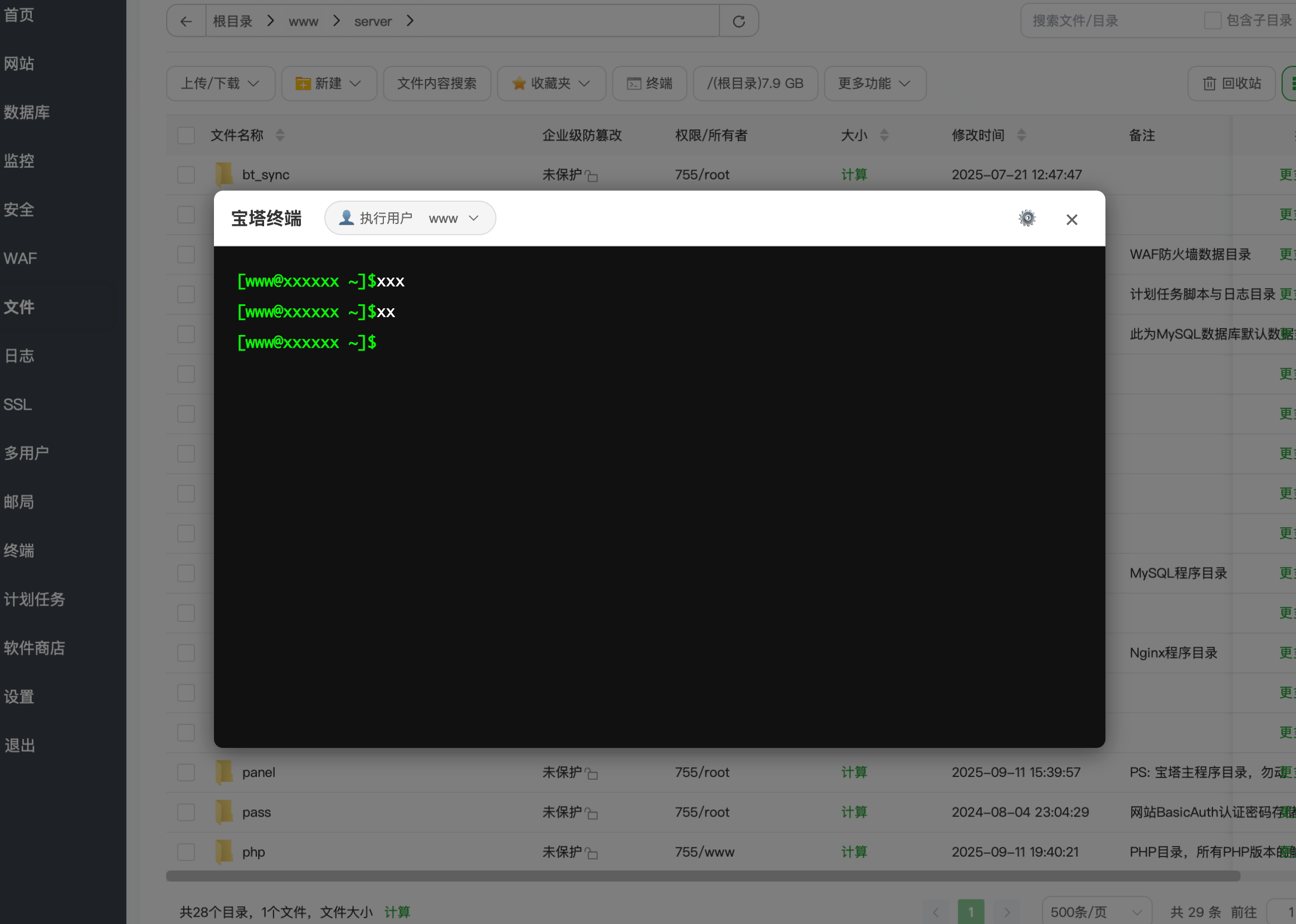Screen dimensions: 1296x924
Task: Open WAF in sidebar
Action: 21,259
